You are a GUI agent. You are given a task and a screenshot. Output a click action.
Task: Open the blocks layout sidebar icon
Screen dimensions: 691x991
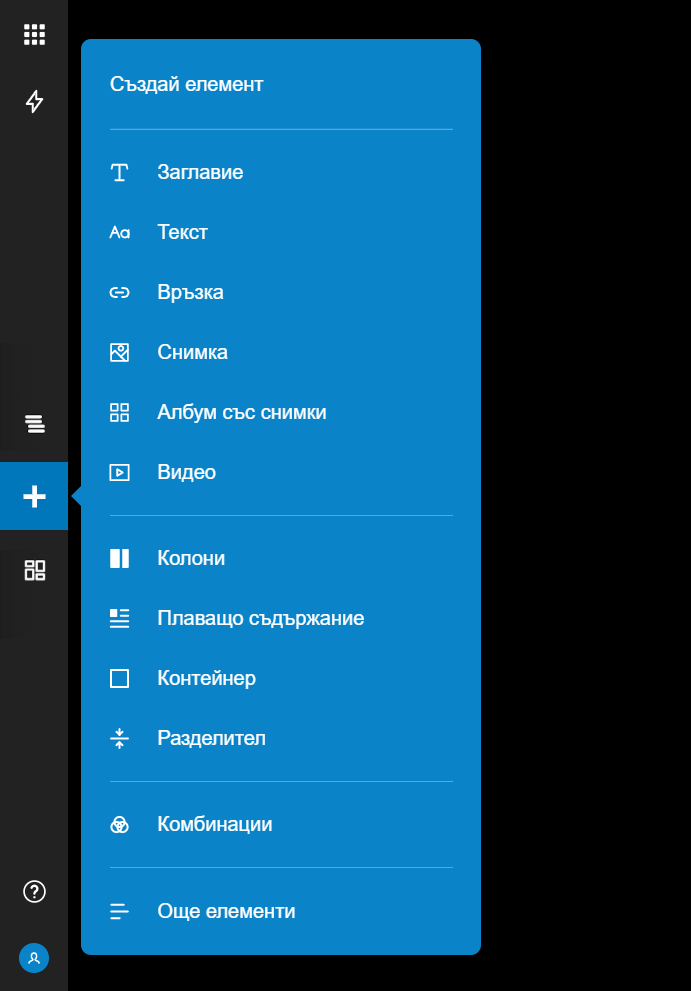click(x=35, y=570)
